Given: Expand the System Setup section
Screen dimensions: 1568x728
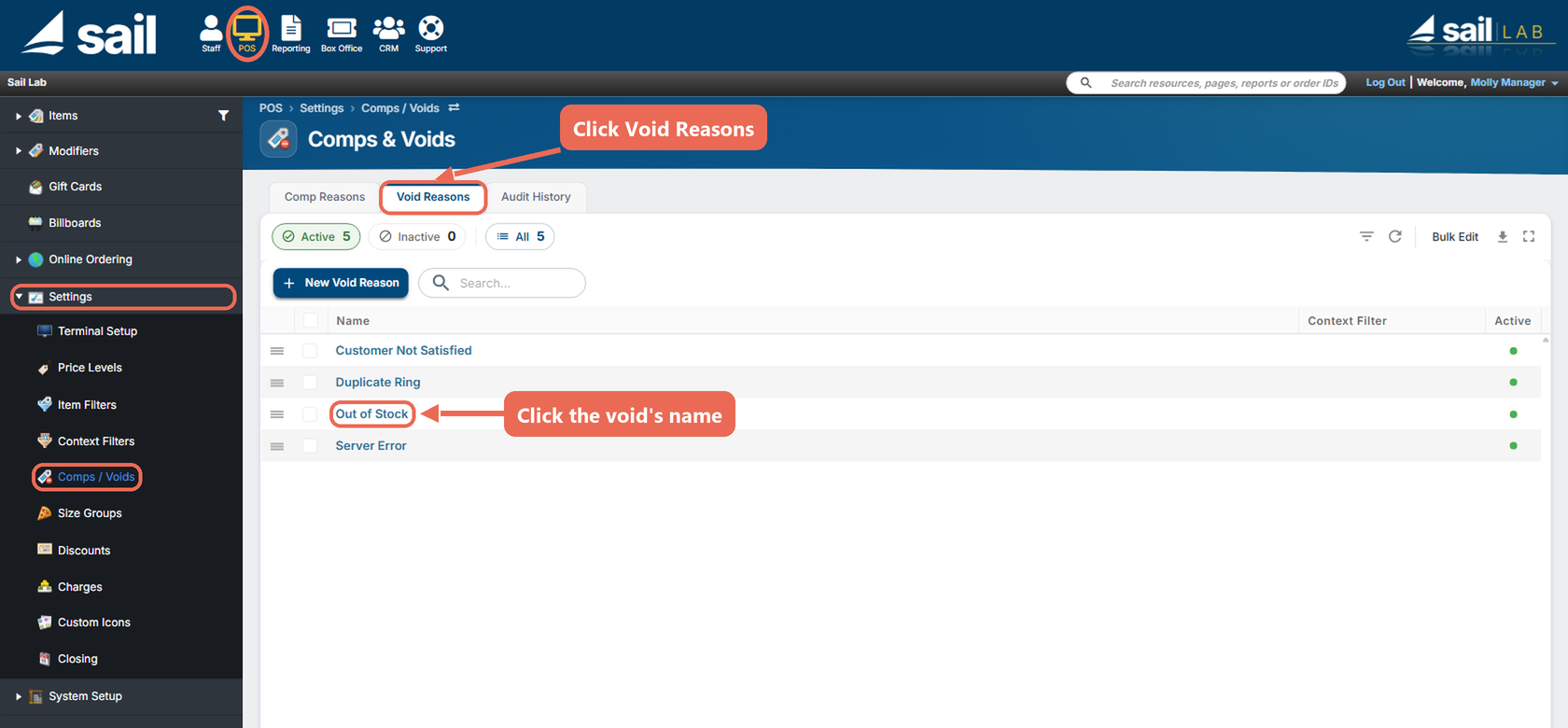Looking at the screenshot, I should pyautogui.click(x=18, y=696).
